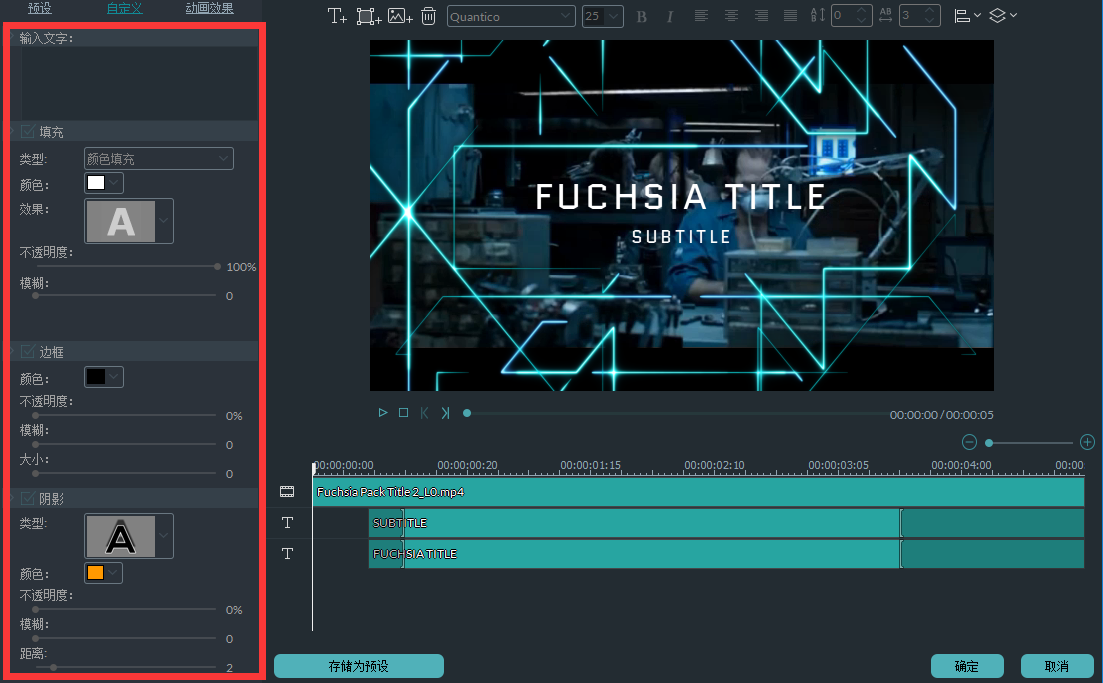The width and height of the screenshot is (1103, 683).
Task: Click the video track film icon
Action: point(287,492)
